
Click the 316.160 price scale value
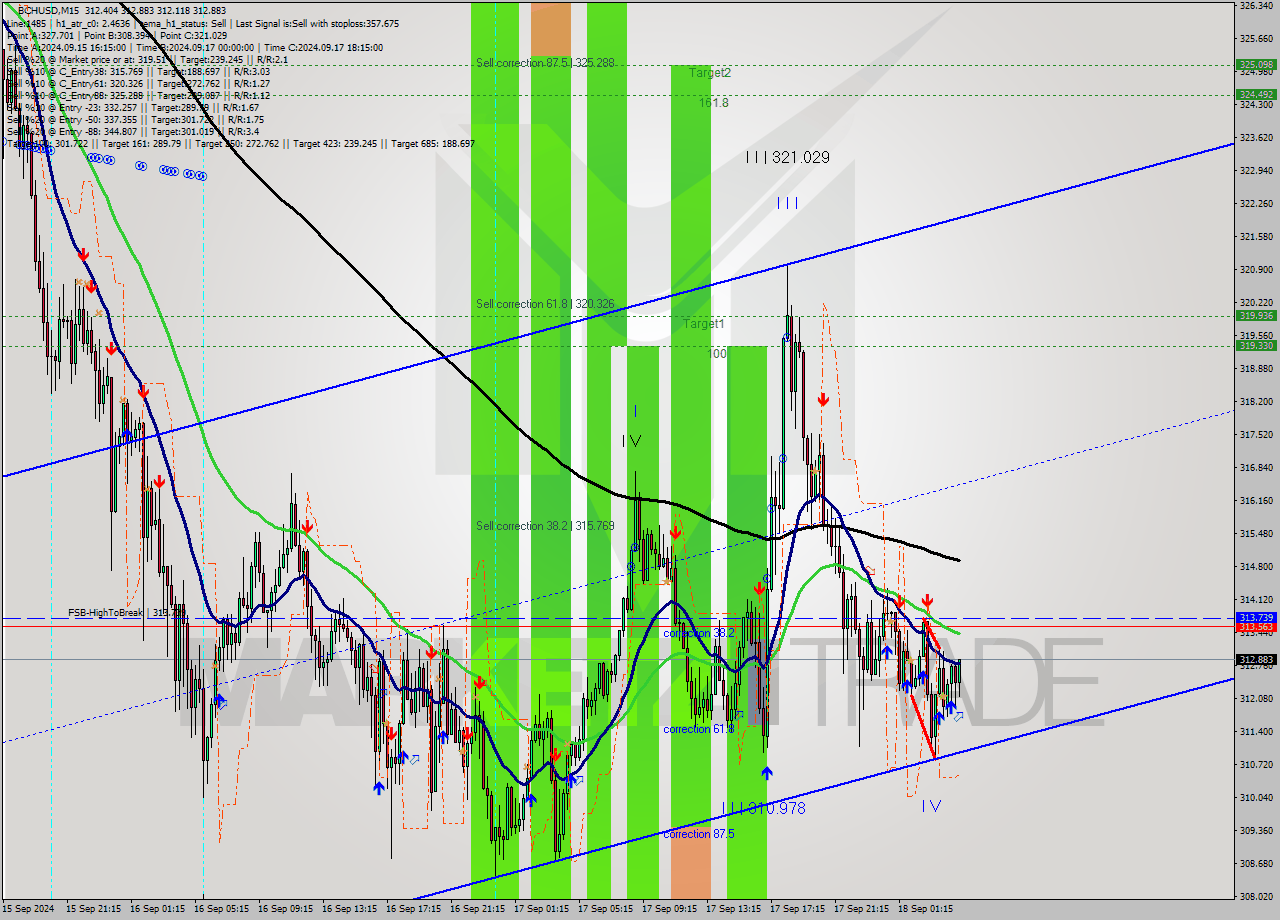click(1256, 500)
